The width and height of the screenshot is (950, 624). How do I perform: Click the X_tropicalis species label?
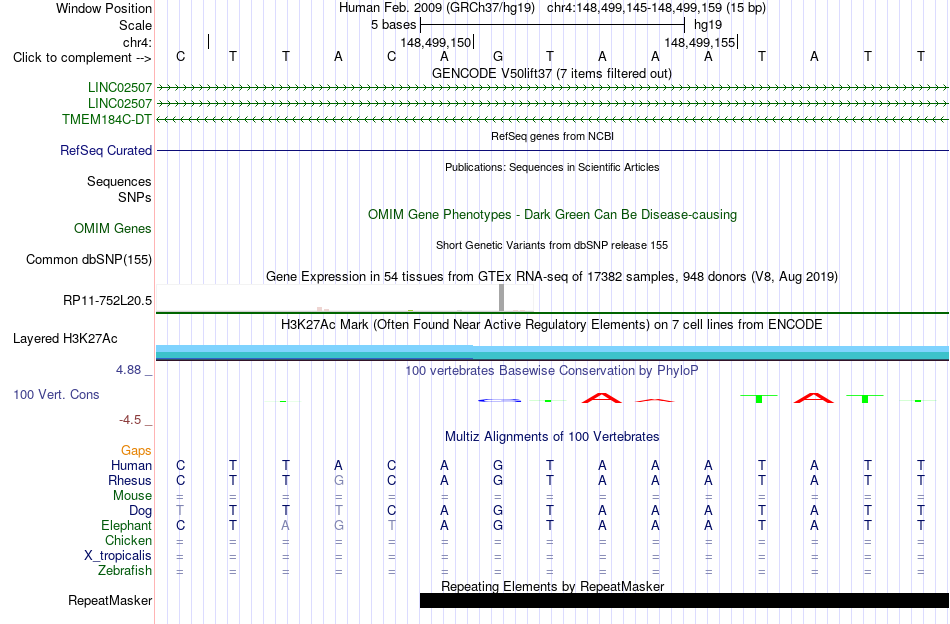point(118,556)
